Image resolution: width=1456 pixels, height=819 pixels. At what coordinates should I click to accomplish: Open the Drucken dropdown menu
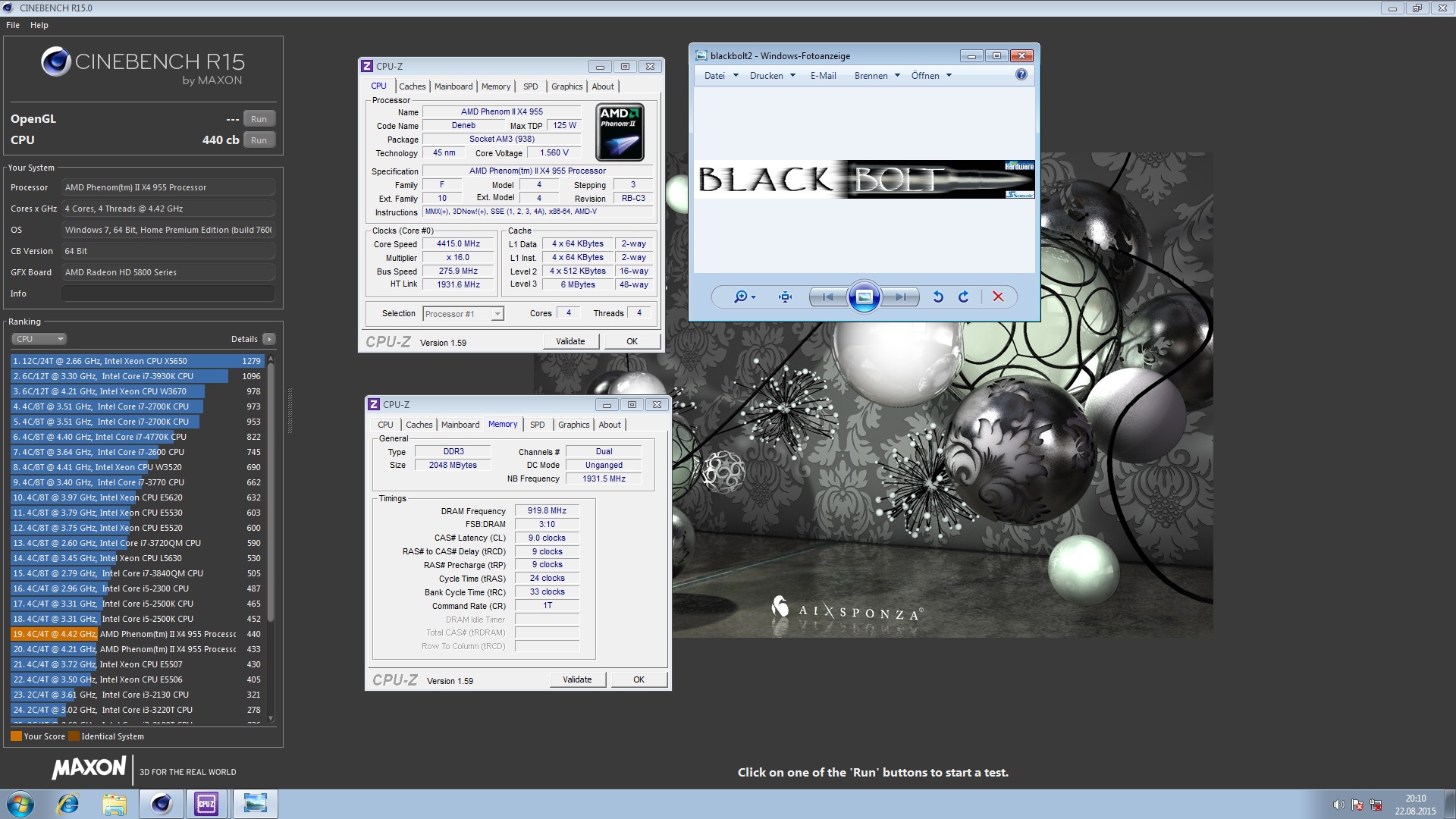(x=773, y=76)
